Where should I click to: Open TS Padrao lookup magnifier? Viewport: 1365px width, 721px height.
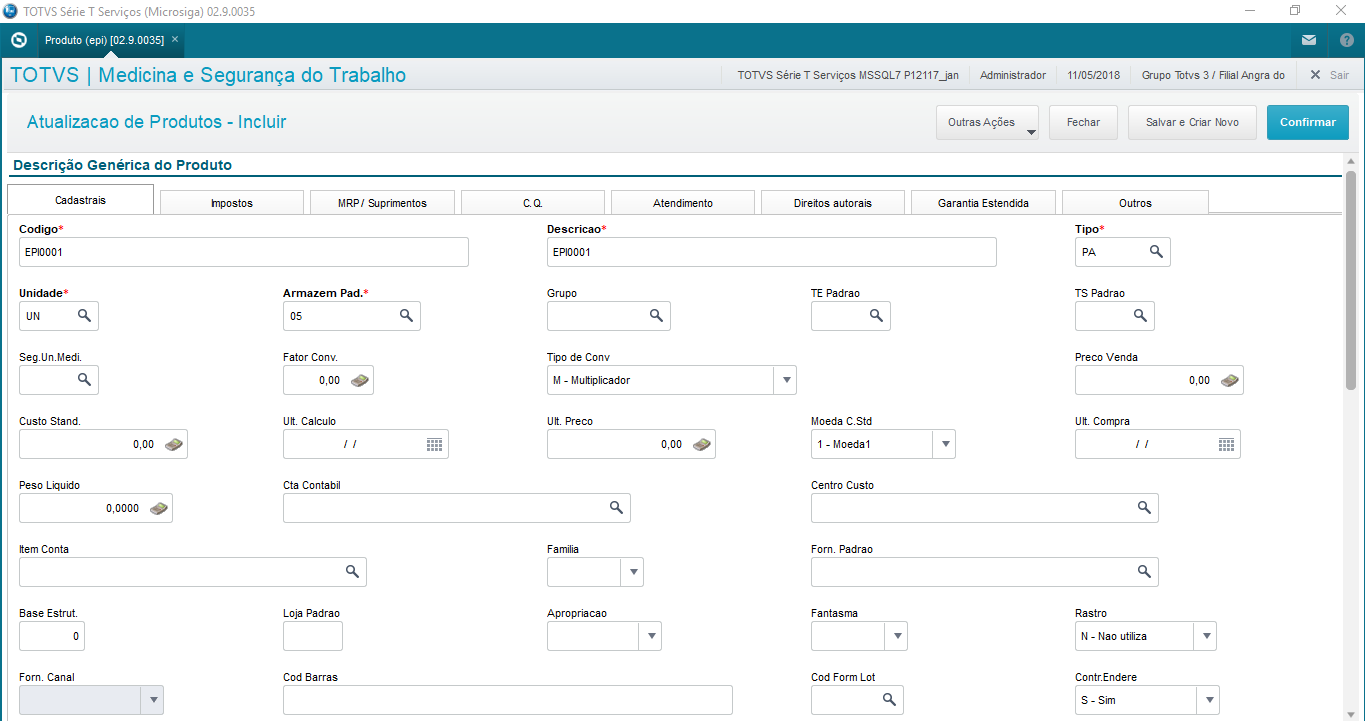point(1140,316)
